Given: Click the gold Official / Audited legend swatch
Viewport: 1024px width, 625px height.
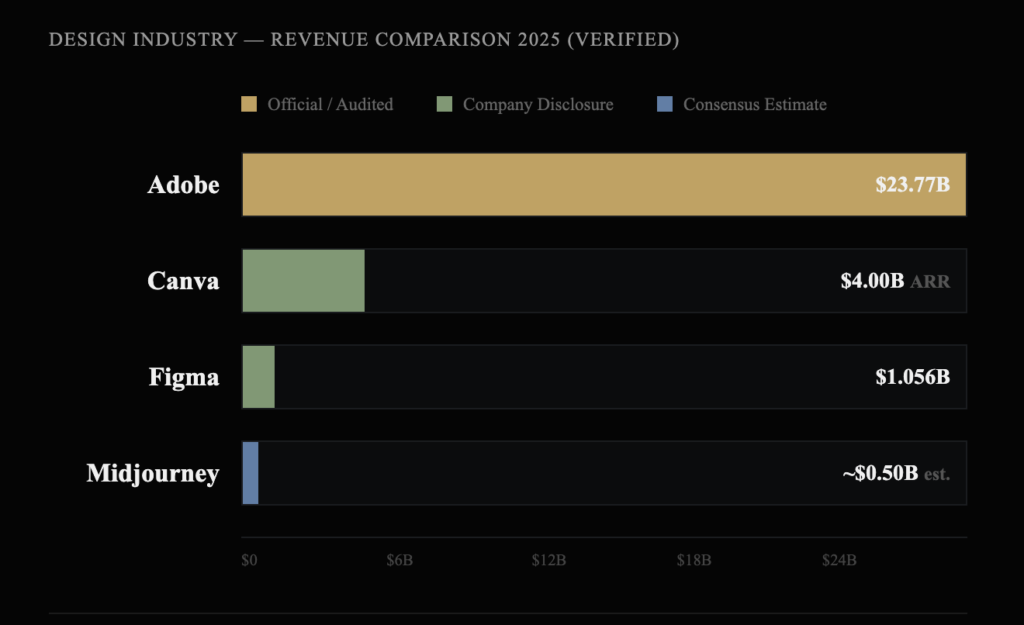Looking at the screenshot, I should 249,104.
